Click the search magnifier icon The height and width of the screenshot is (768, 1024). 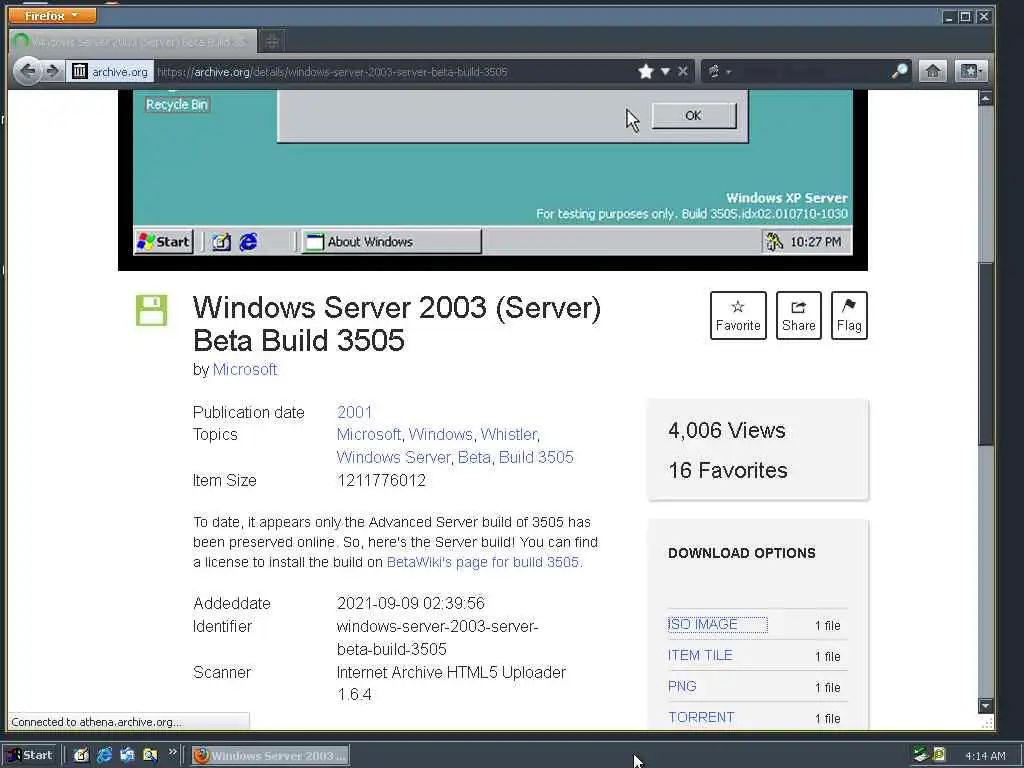(x=899, y=71)
